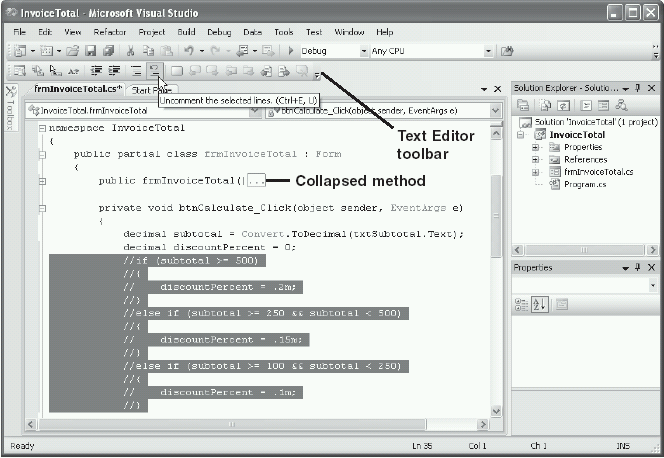
Task: Cut selection with the scissors icon
Action: [130, 51]
